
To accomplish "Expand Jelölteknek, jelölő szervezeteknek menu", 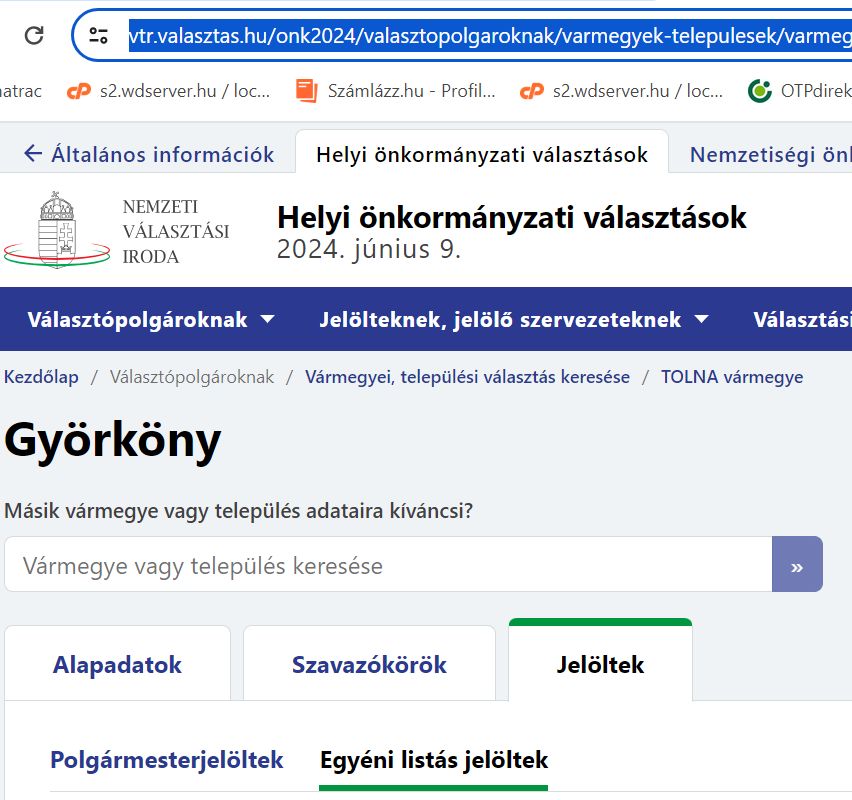I will [514, 320].
